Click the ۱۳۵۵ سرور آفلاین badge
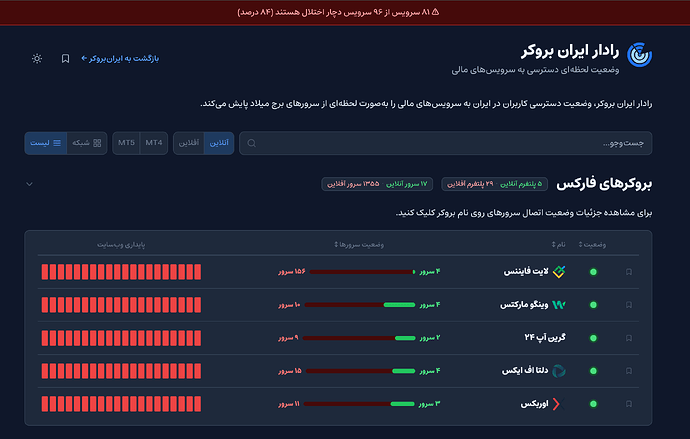 tap(353, 184)
